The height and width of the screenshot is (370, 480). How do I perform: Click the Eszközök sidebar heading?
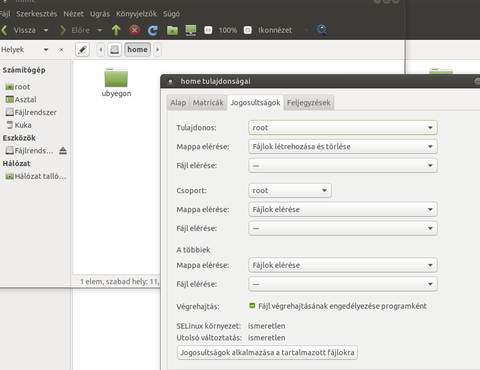[19, 138]
